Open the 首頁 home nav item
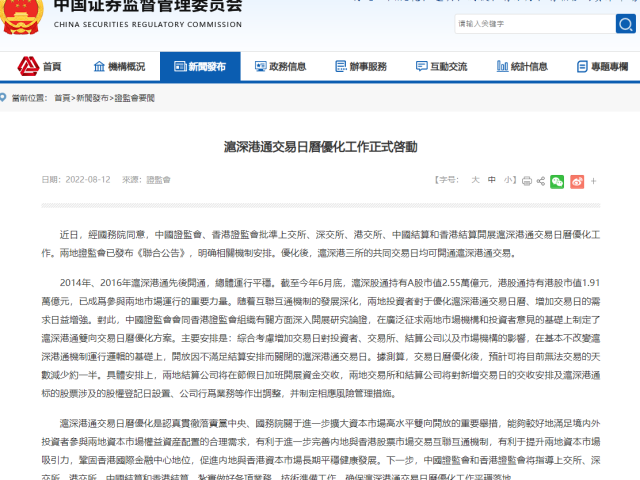 [x=40, y=67]
